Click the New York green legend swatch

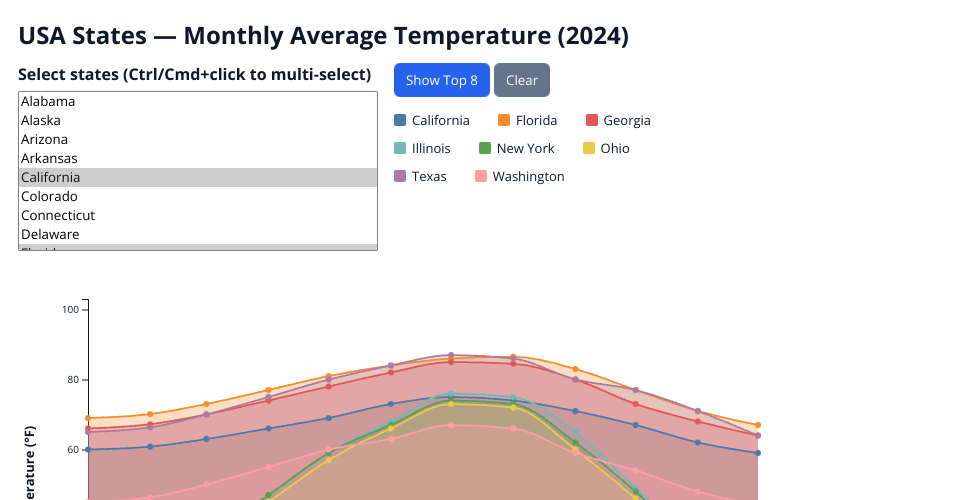(485, 148)
